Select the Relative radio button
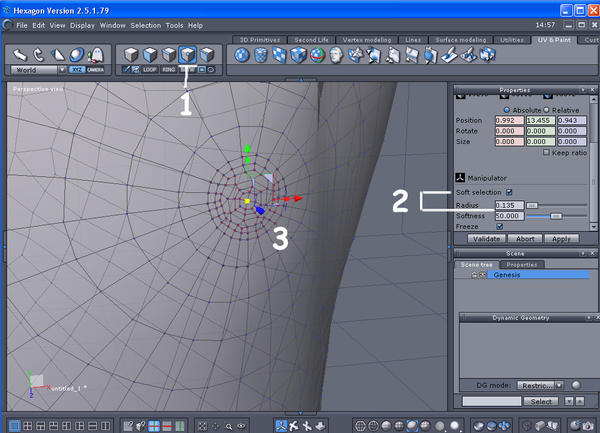The height and width of the screenshot is (433, 600). pyautogui.click(x=548, y=109)
